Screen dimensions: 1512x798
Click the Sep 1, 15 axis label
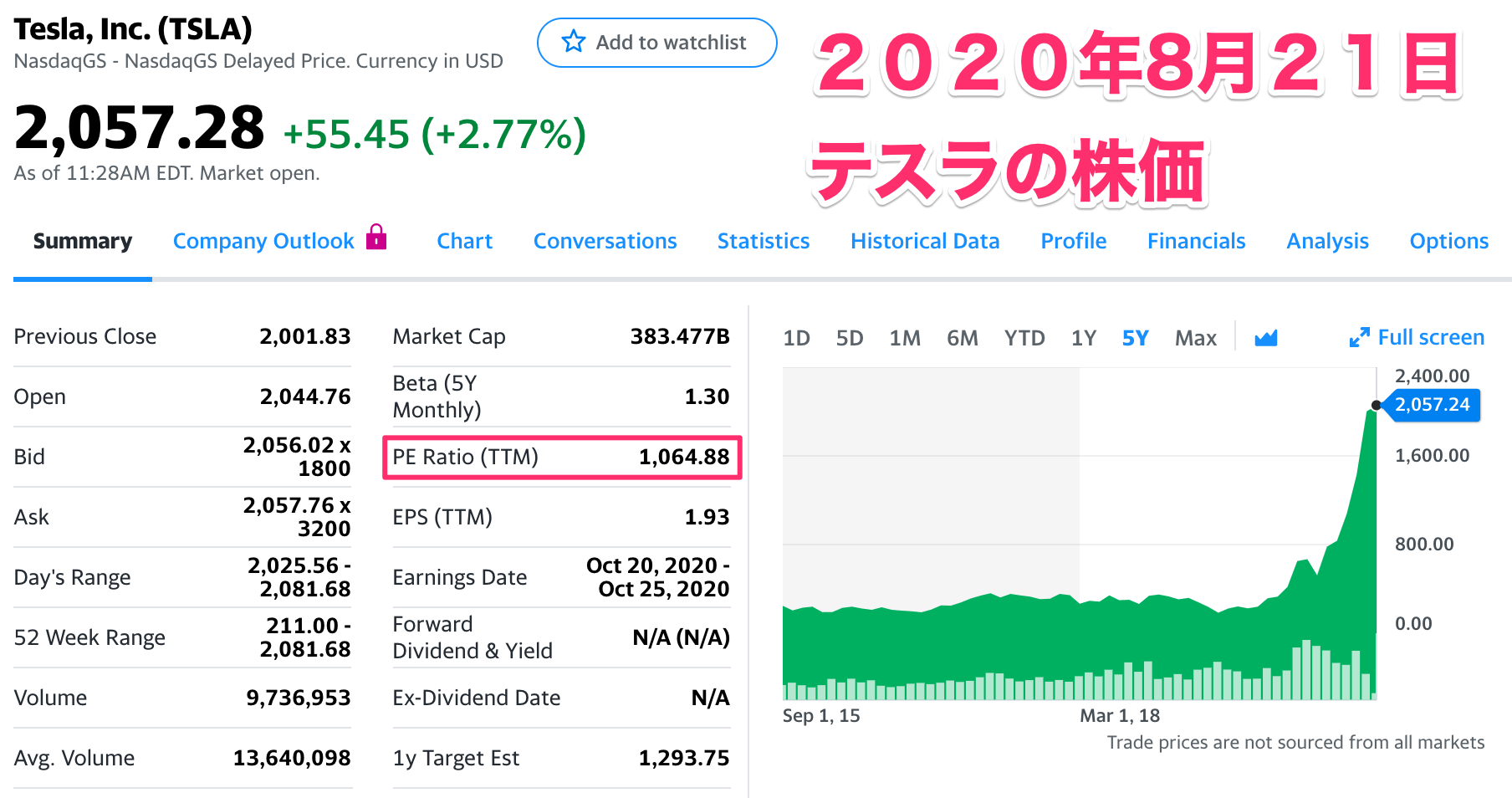[x=821, y=716]
